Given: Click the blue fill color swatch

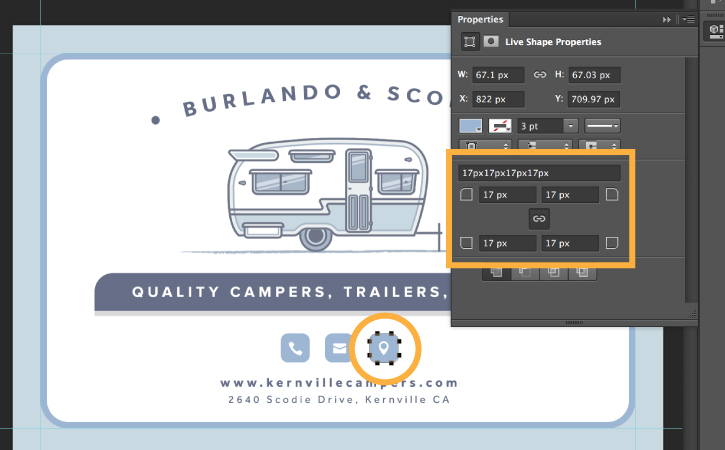Looking at the screenshot, I should point(471,126).
